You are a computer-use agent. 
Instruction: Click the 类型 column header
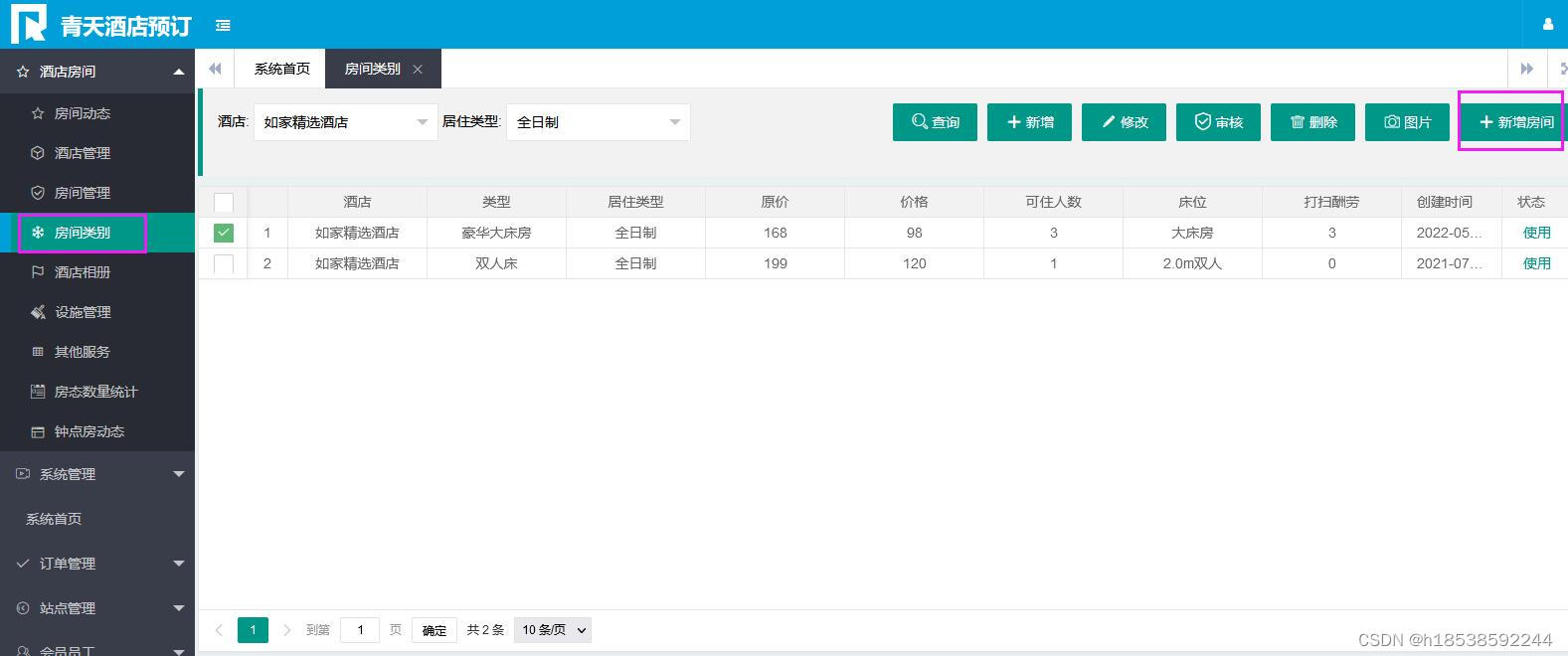click(x=496, y=202)
